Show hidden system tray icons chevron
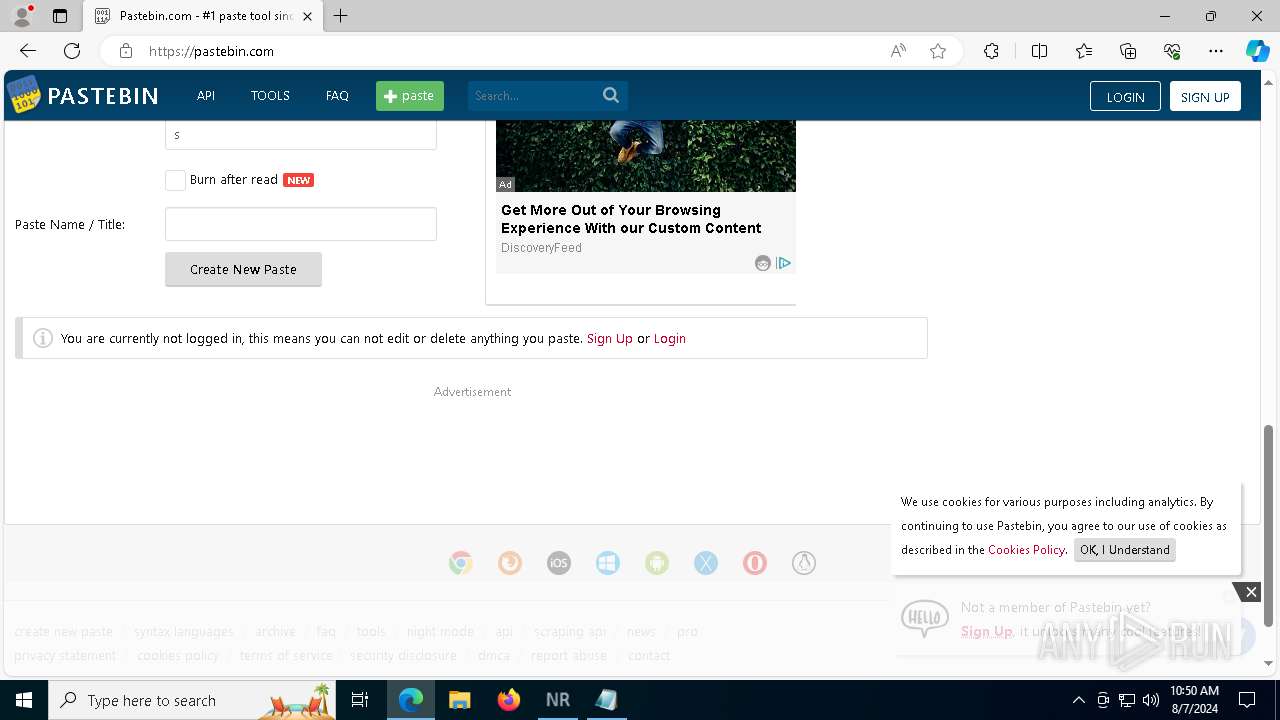The image size is (1280, 720). coord(1078,700)
